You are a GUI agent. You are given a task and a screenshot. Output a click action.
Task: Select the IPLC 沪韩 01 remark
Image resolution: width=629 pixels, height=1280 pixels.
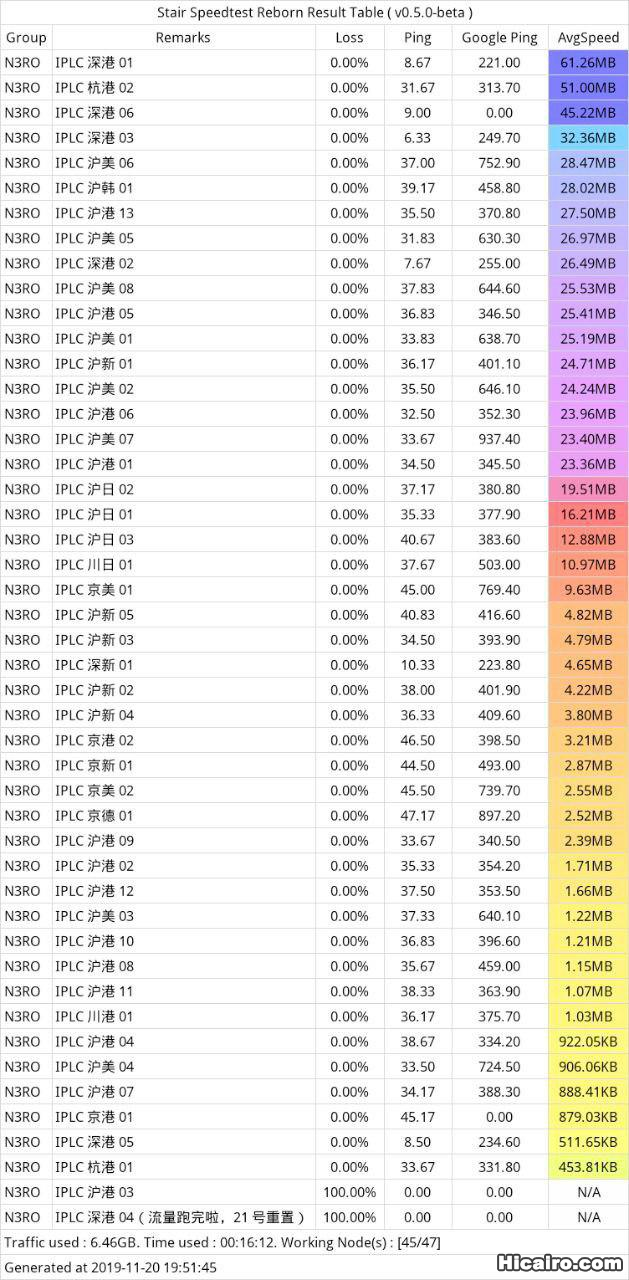tap(94, 188)
